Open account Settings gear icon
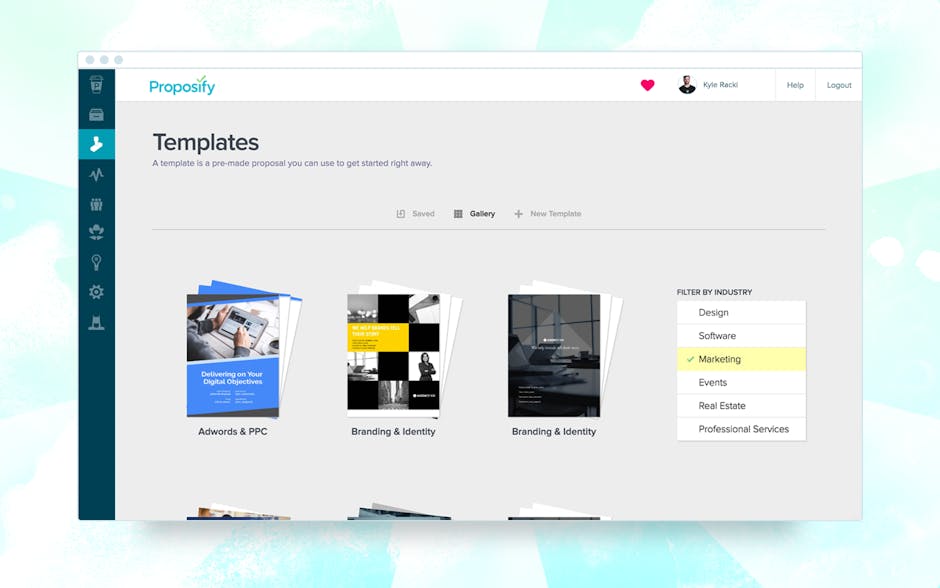The image size is (940, 588). [96, 290]
